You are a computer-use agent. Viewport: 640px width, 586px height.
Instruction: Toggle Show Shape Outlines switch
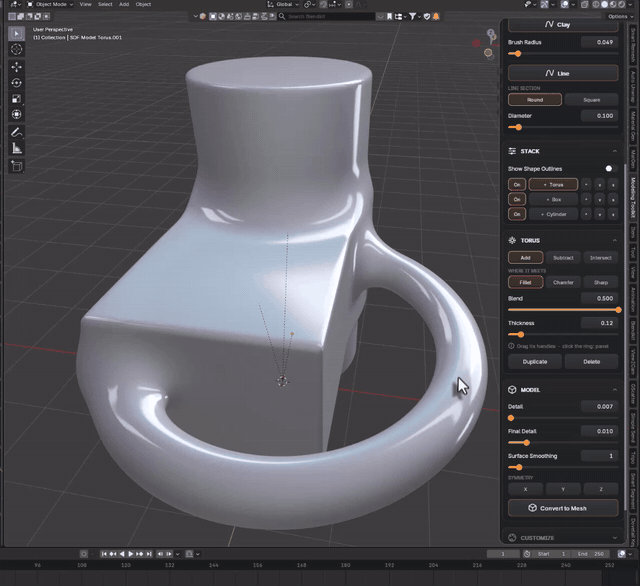(x=610, y=169)
